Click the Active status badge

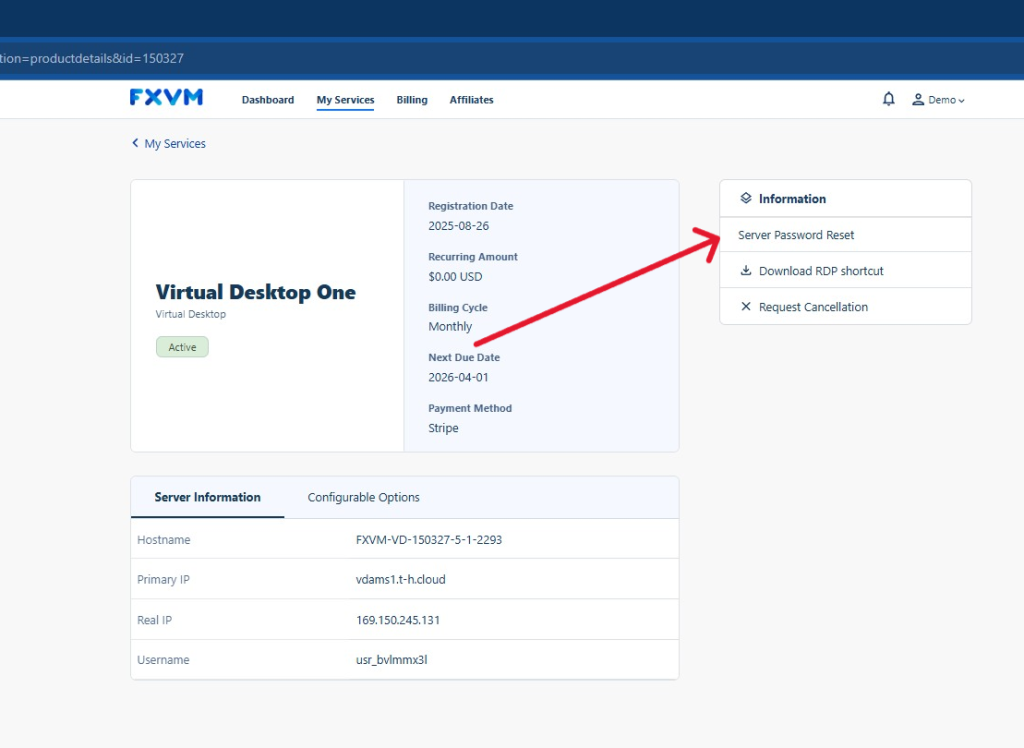(x=182, y=347)
